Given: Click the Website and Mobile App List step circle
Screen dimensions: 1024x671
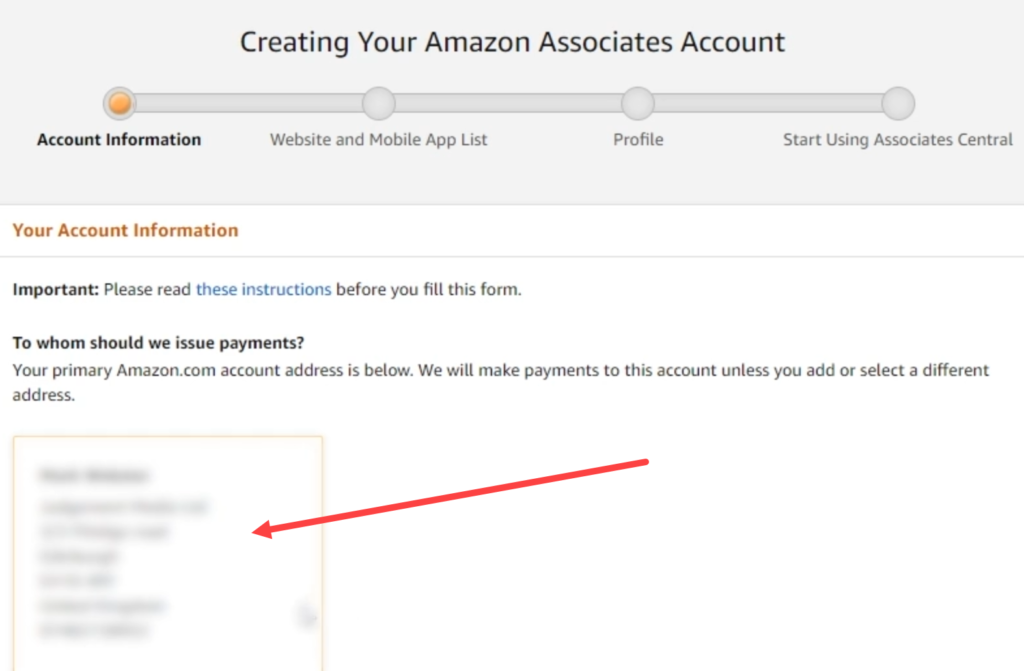Looking at the screenshot, I should (378, 103).
